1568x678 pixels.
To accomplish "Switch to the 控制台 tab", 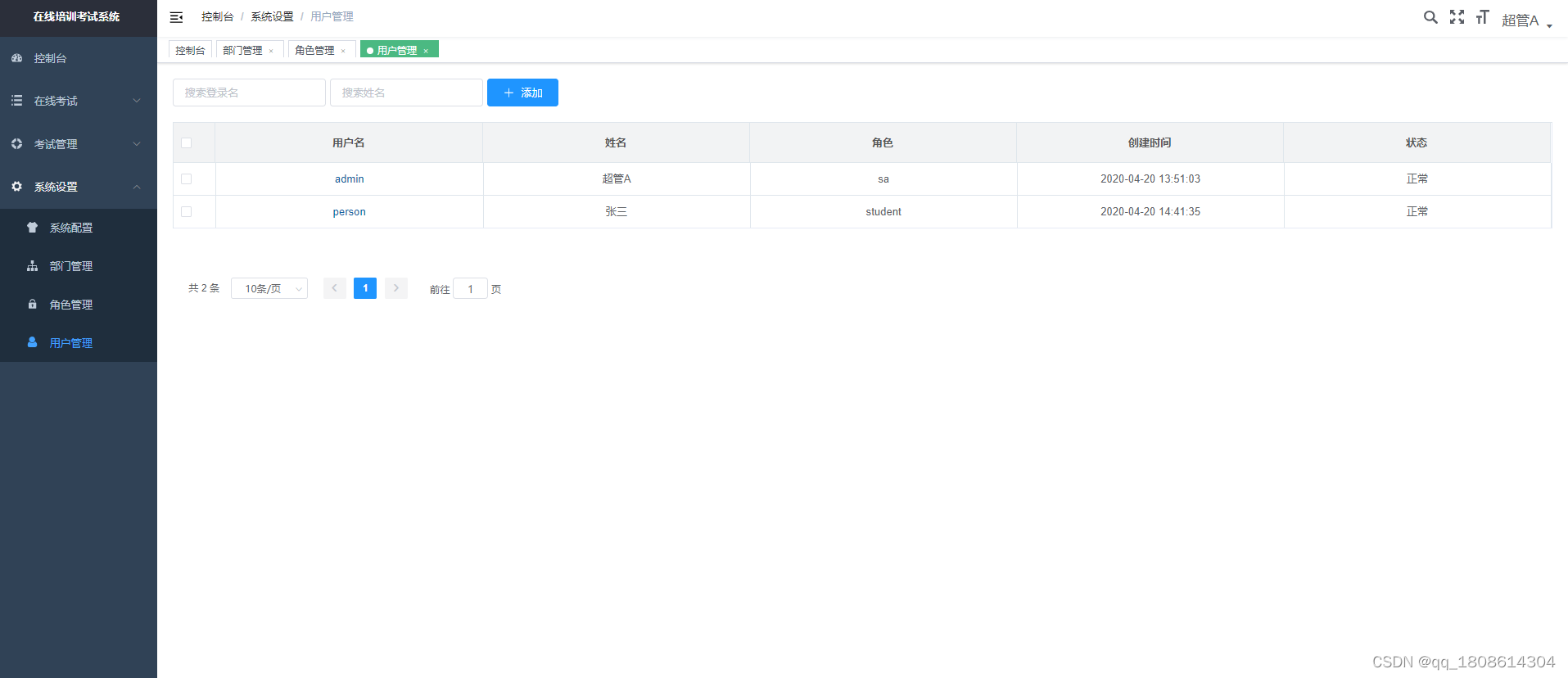I will pyautogui.click(x=190, y=50).
